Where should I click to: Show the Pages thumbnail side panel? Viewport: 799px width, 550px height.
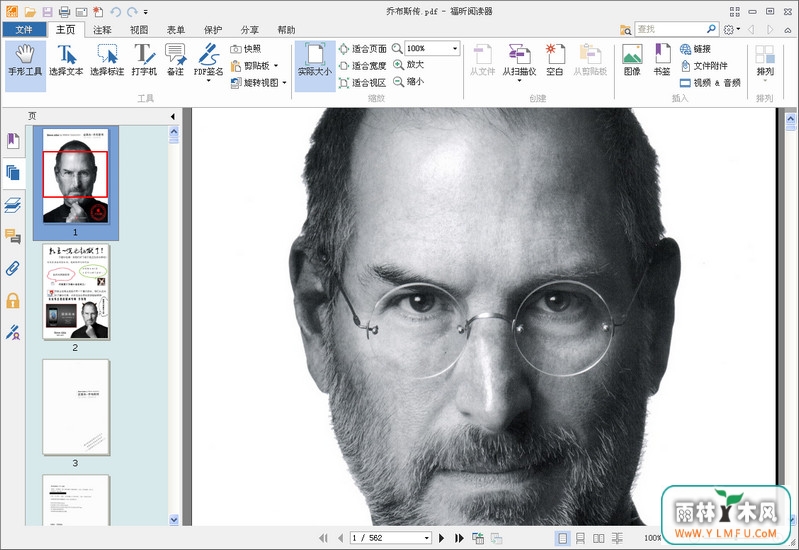(x=13, y=173)
